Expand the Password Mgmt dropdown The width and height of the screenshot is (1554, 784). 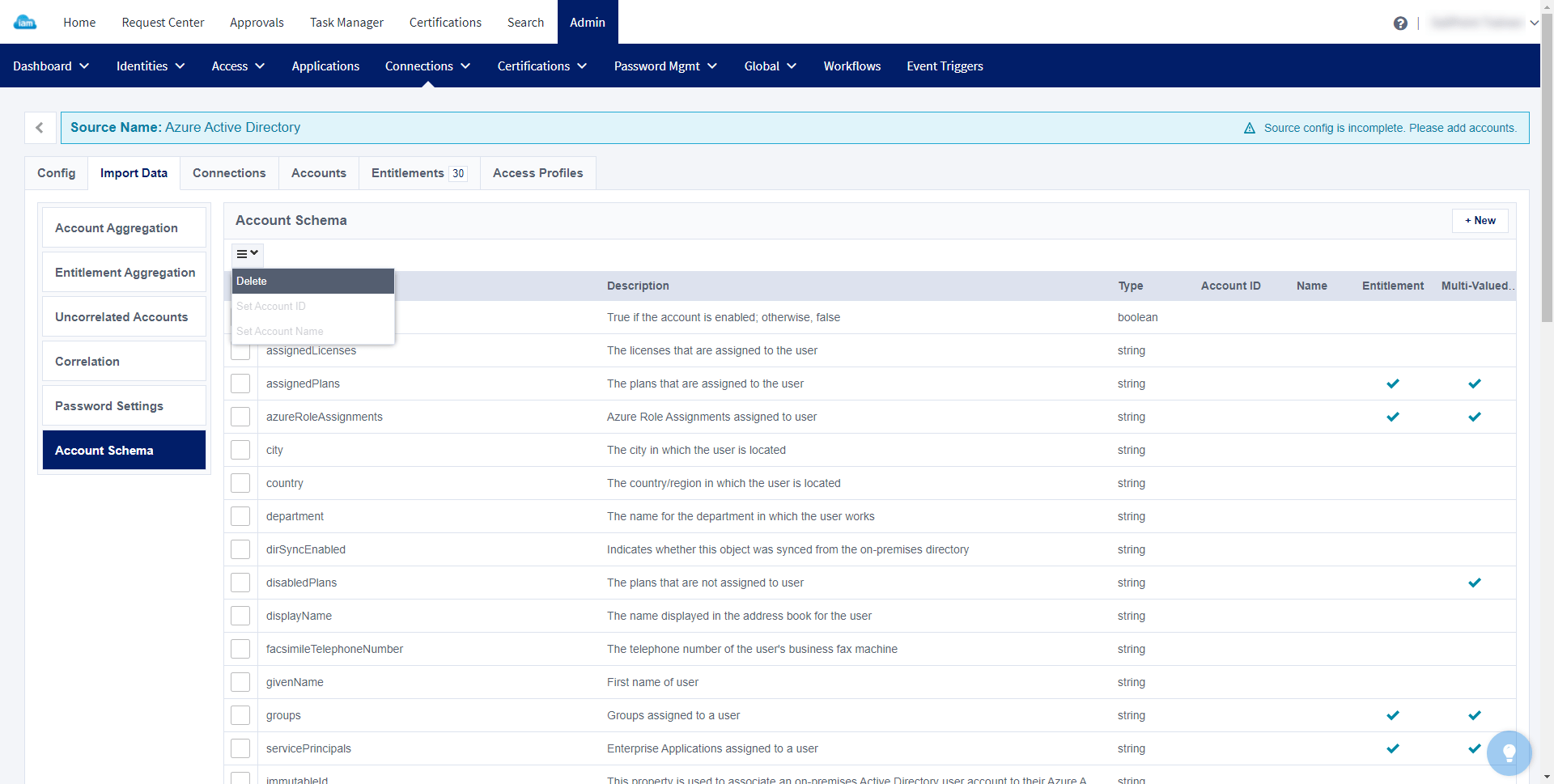(x=665, y=66)
